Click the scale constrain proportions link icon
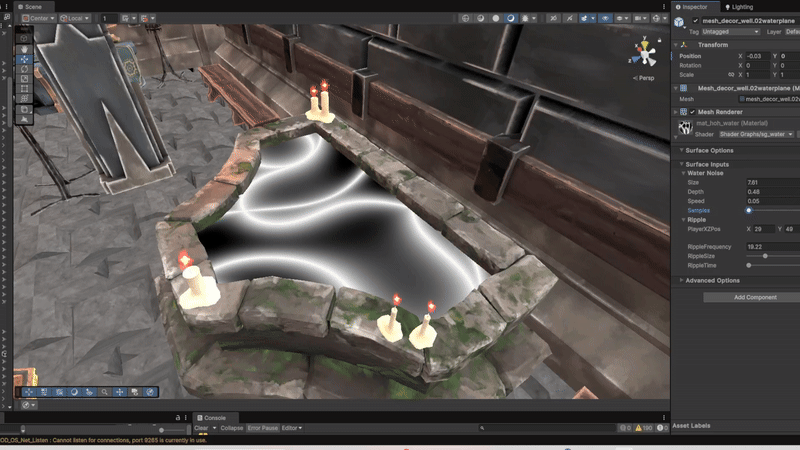This screenshot has width=800, height=450. point(733,75)
